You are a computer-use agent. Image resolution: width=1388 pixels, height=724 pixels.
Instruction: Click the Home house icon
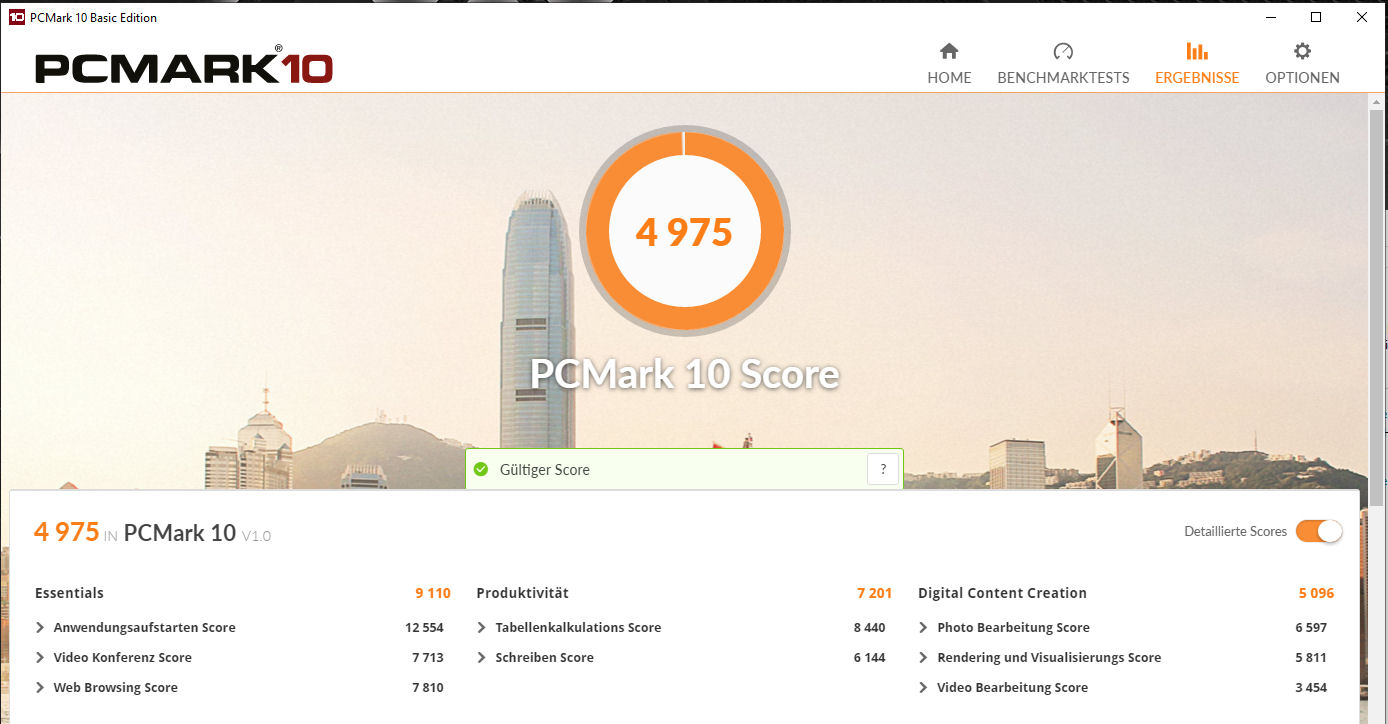(949, 51)
